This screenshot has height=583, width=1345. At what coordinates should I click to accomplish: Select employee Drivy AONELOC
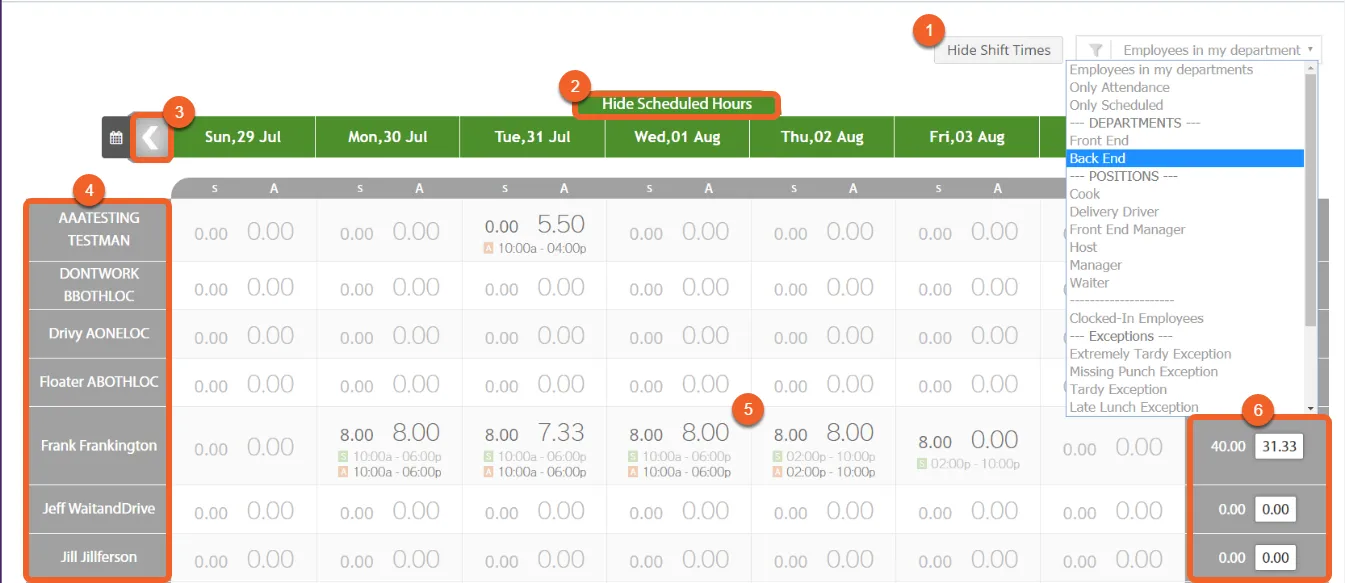pos(99,333)
